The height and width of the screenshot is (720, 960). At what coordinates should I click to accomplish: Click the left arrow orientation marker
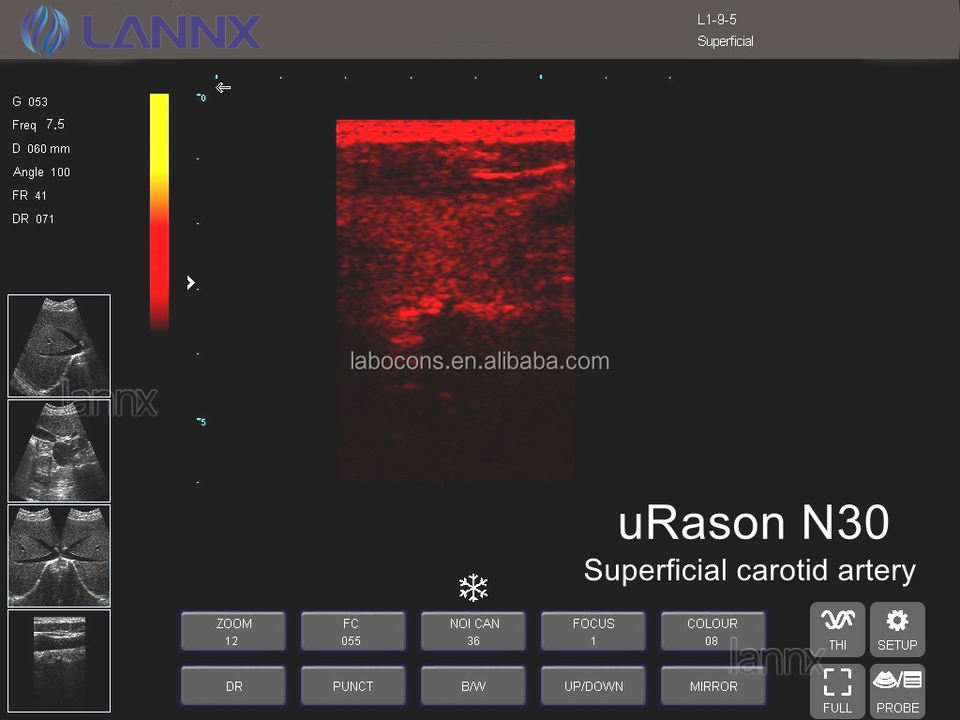pos(223,88)
